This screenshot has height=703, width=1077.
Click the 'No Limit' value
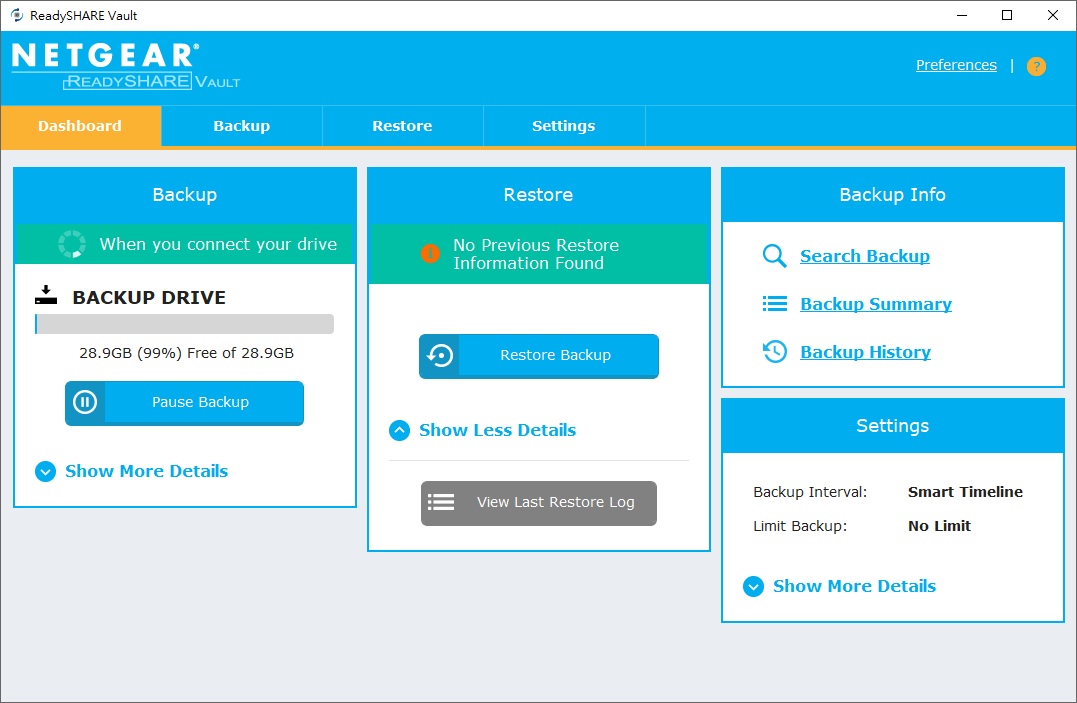(939, 526)
